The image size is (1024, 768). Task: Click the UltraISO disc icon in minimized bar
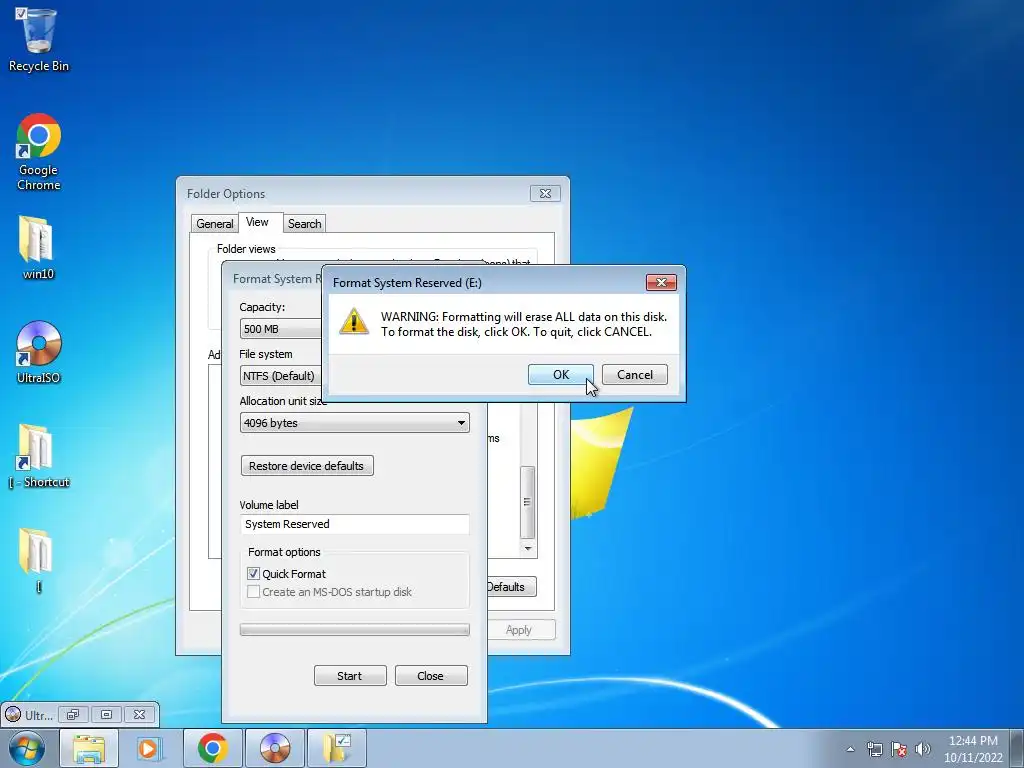click(13, 714)
